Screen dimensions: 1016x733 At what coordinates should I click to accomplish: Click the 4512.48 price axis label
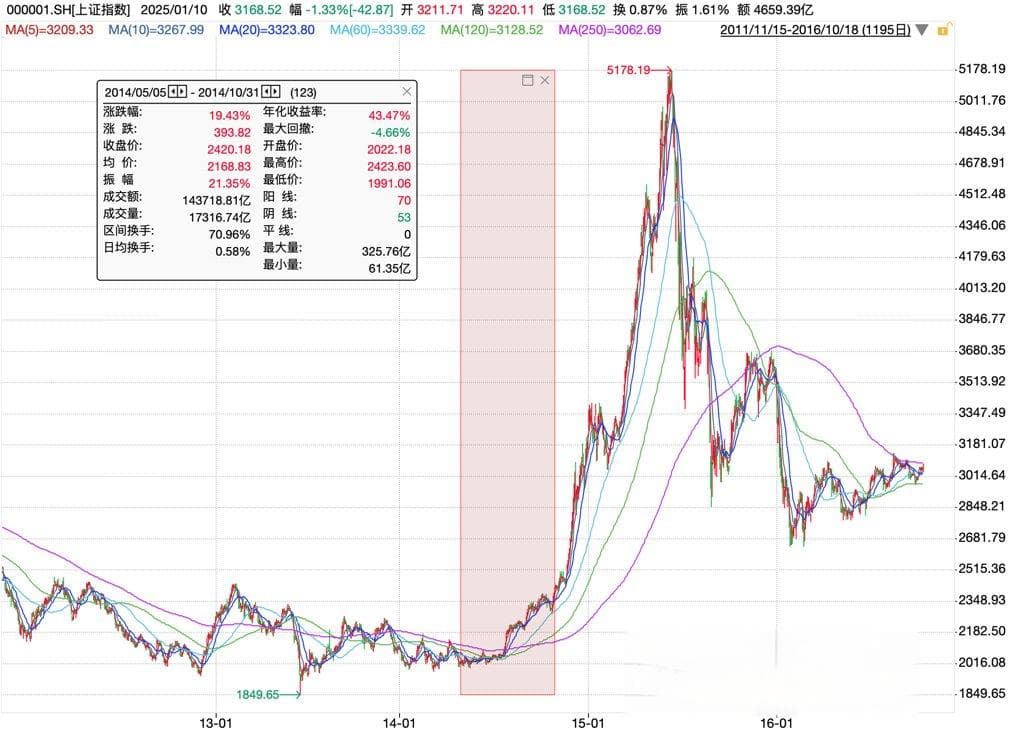[x=982, y=194]
